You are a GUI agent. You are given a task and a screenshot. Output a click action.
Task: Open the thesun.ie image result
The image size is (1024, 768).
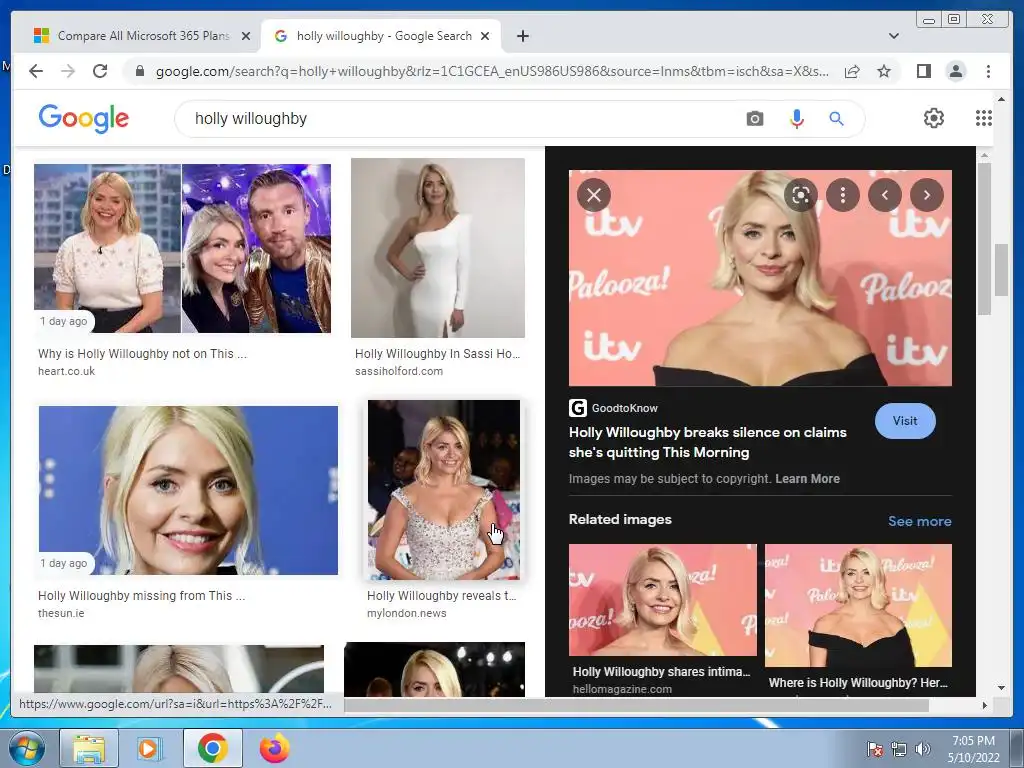(x=188, y=490)
